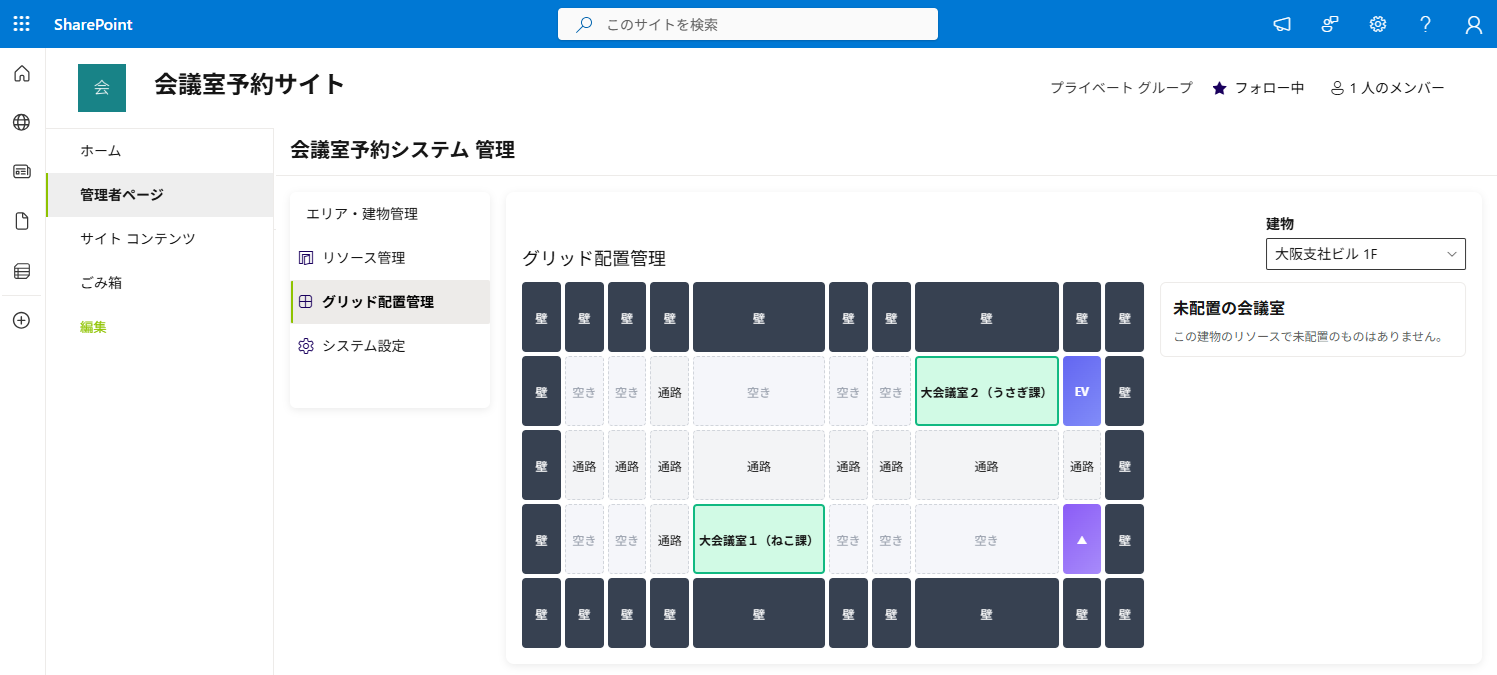This screenshot has width=1497, height=675.
Task: Open the SharePoint app launcher waffle
Action: [x=22, y=24]
